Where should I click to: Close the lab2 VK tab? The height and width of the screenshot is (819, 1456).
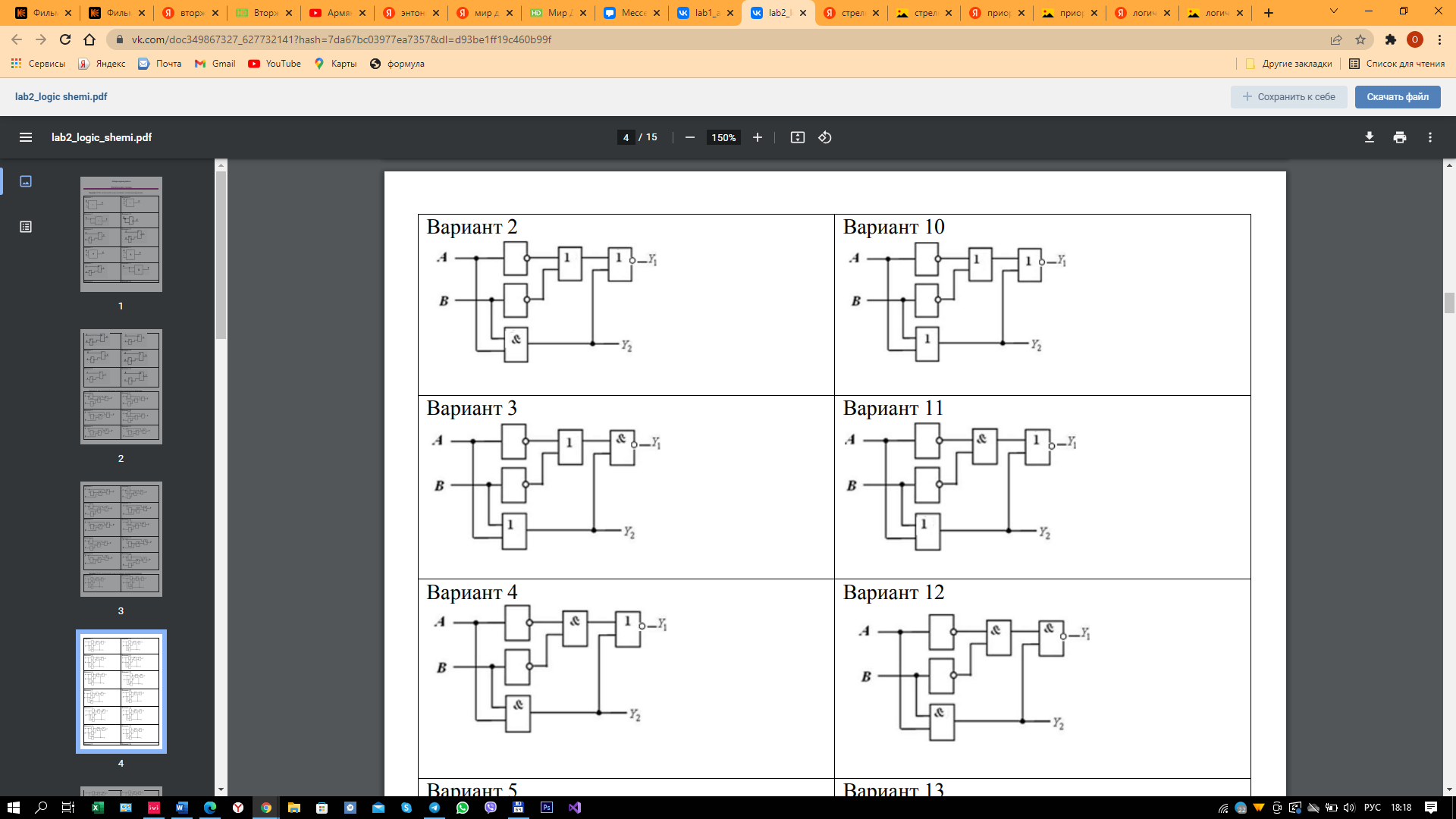[803, 13]
